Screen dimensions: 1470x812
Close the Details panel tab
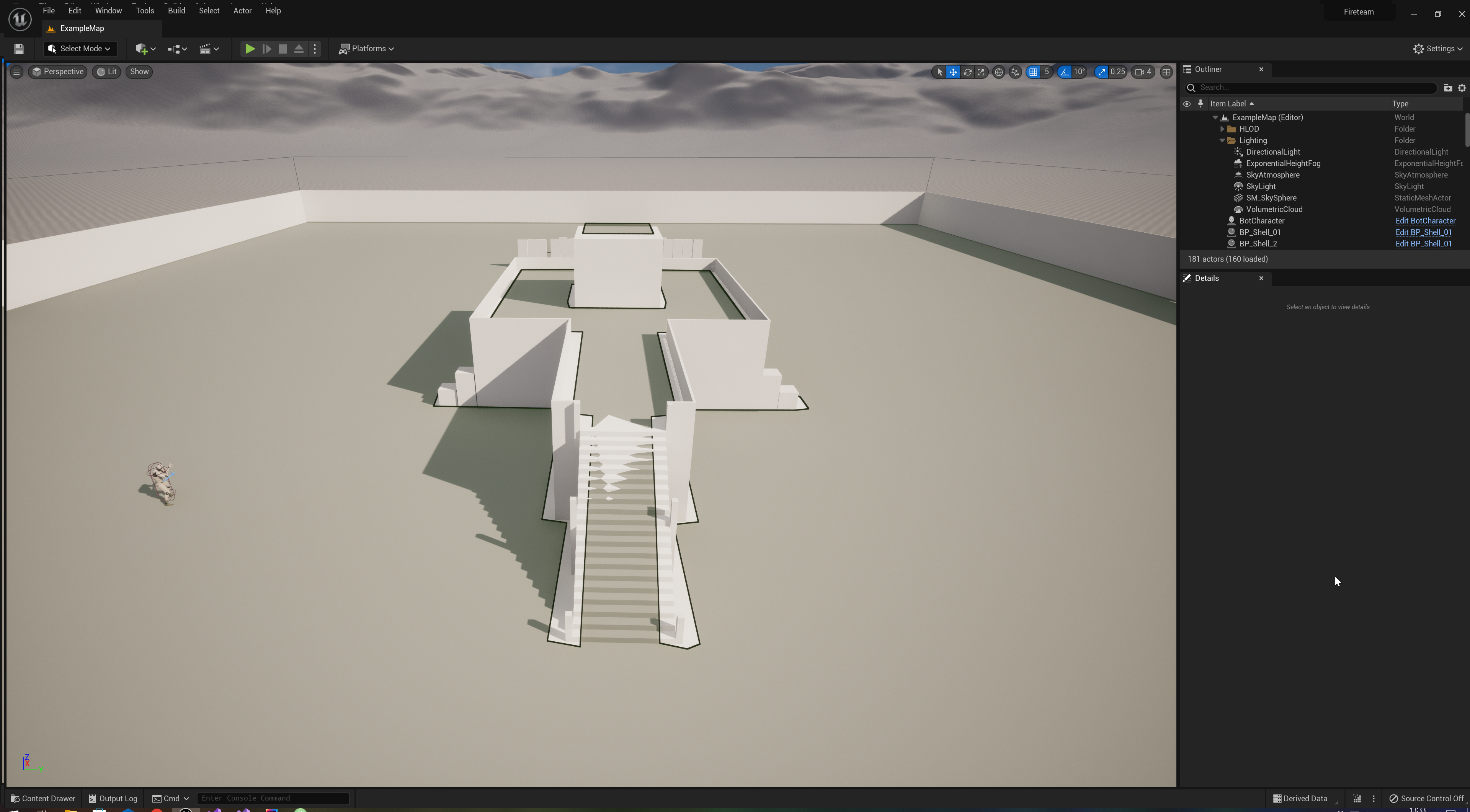tap(1261, 278)
